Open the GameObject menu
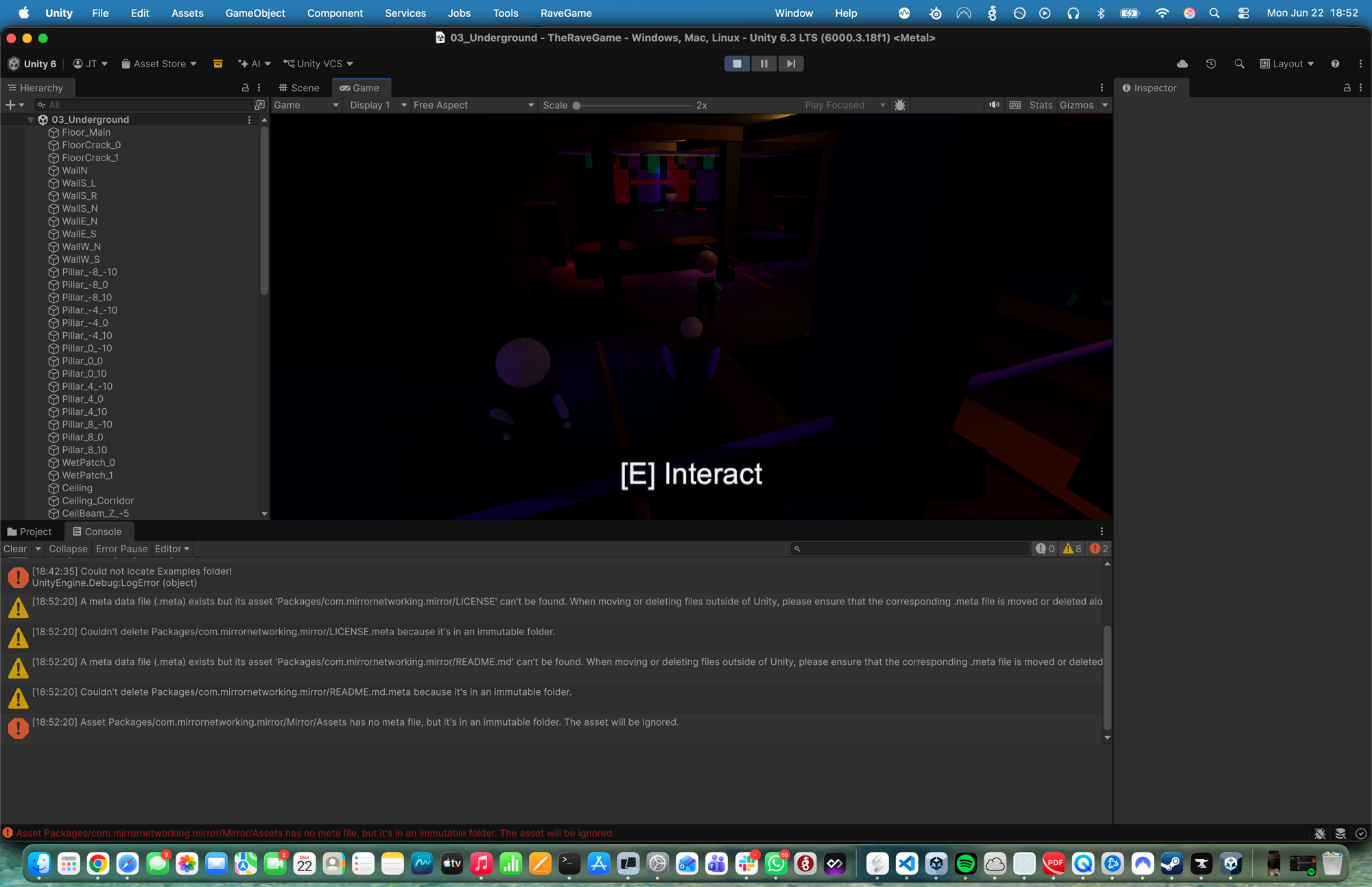1372x887 pixels. [255, 13]
